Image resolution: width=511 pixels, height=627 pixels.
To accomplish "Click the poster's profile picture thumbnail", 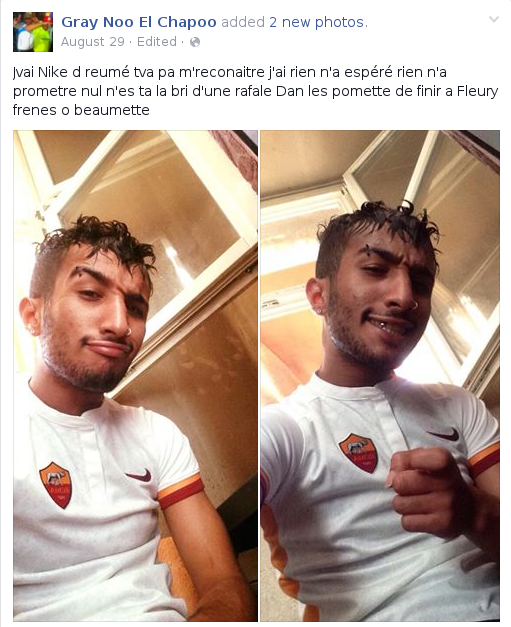I will 33,32.
